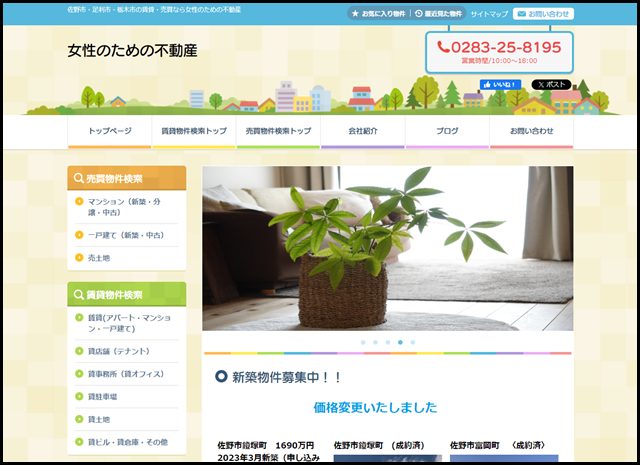The height and width of the screenshot is (465, 640).
Task: Click green bullet icon beside 貸ビル・貸倉庫
Action: pyautogui.click(x=79, y=441)
